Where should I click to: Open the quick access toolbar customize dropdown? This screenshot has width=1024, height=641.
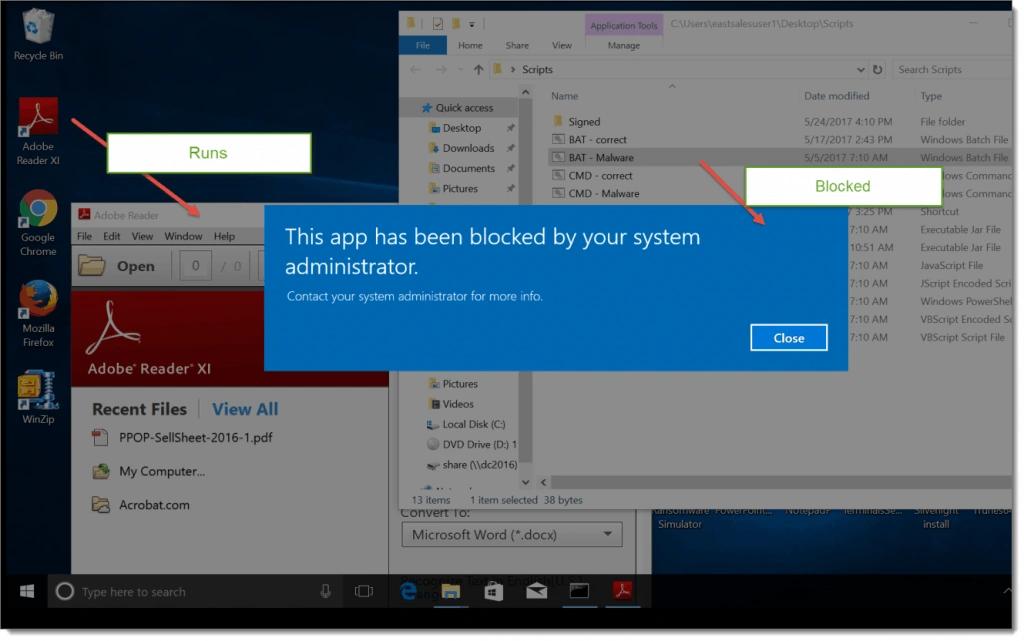point(472,24)
